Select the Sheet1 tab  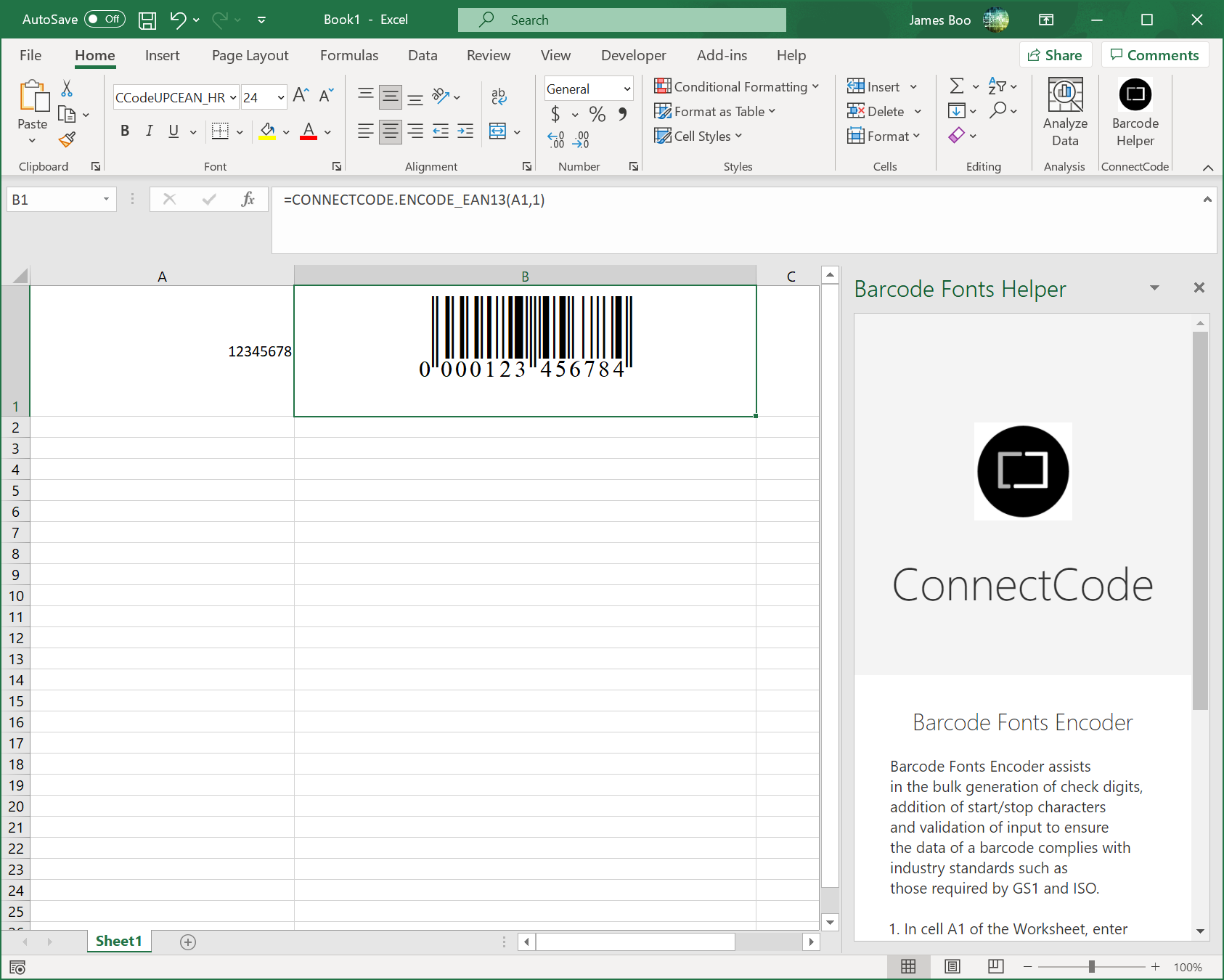(x=119, y=942)
